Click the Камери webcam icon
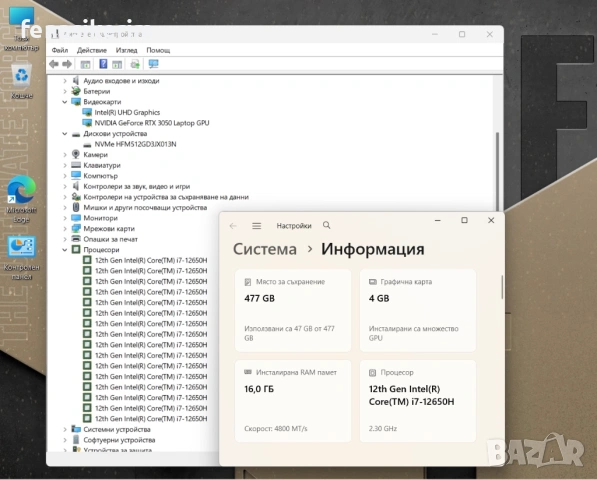 76,155
